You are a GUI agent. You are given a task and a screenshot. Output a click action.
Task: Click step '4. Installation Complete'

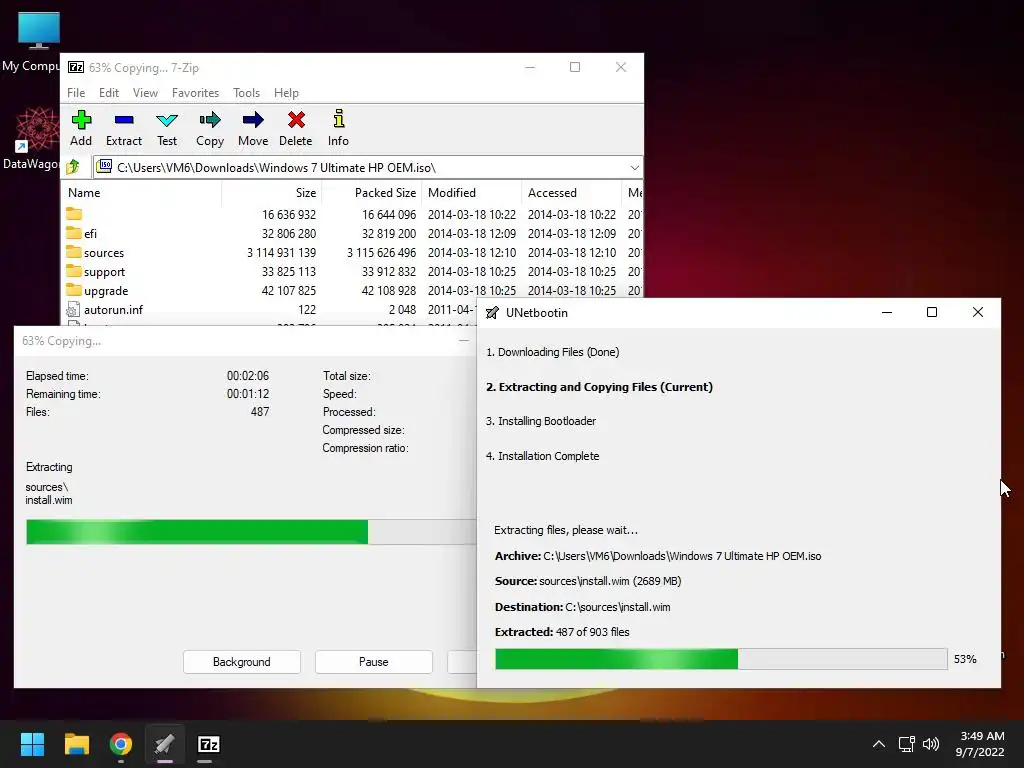point(542,456)
